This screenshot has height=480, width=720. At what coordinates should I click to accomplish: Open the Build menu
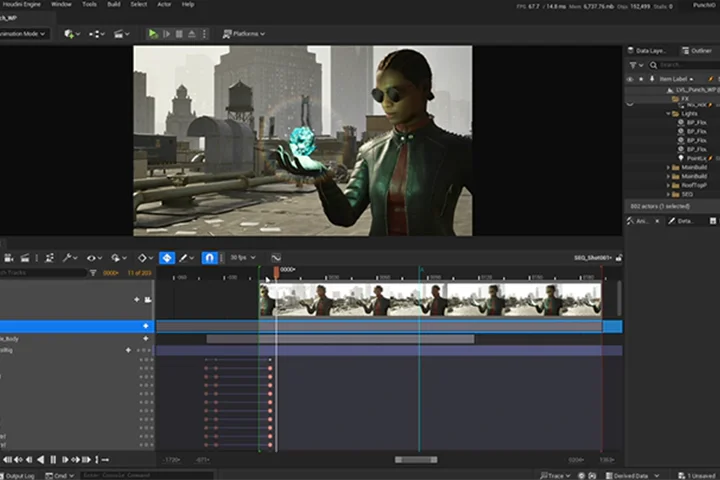point(113,4)
